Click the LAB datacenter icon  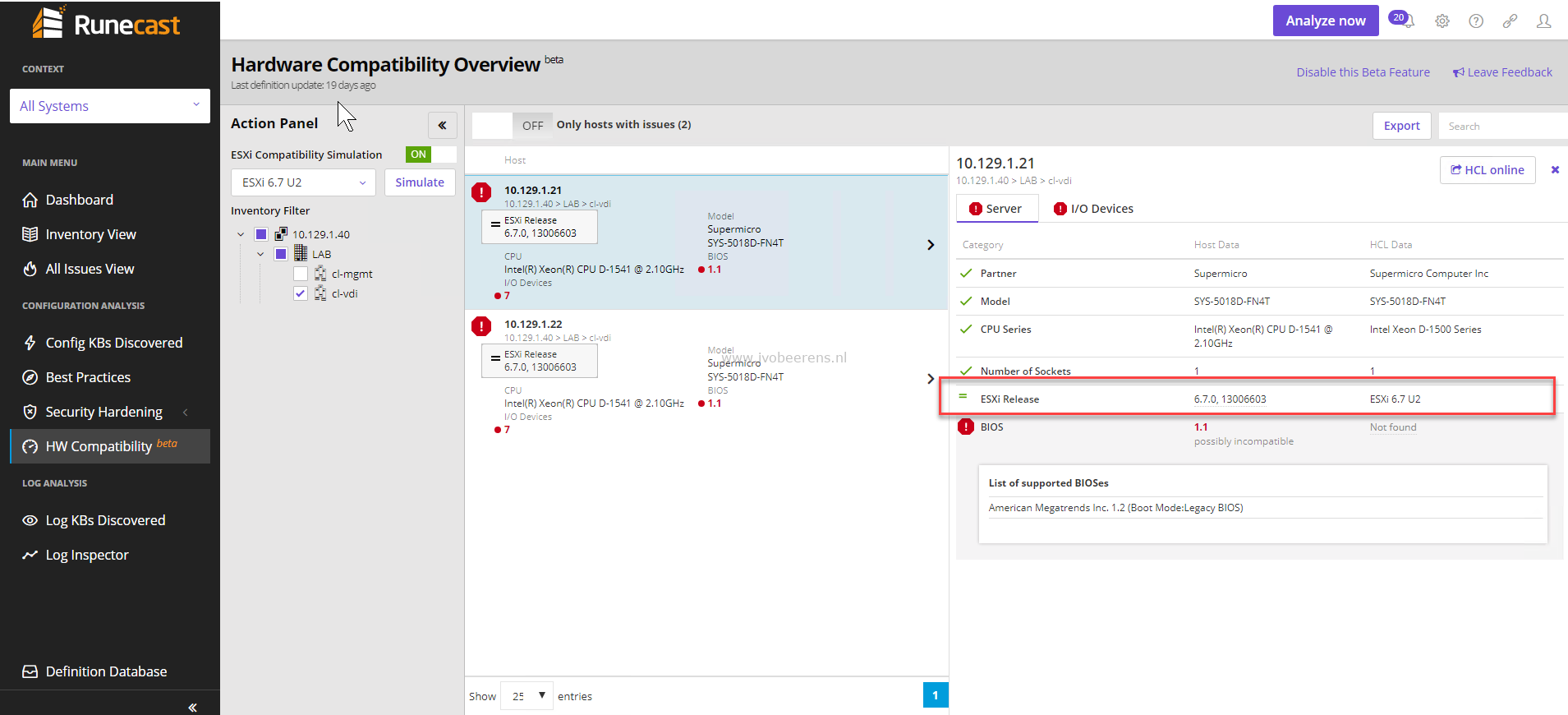point(301,253)
